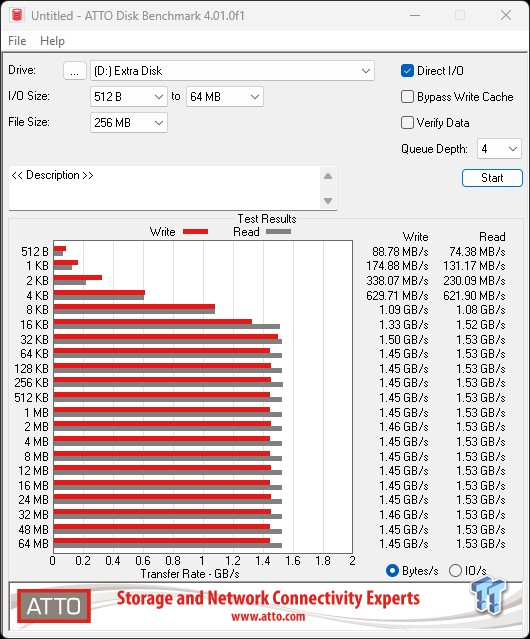Image resolution: width=530 pixels, height=639 pixels.
Task: Click the 16 KB read value 1.52 GB/s
Action: tap(481, 325)
